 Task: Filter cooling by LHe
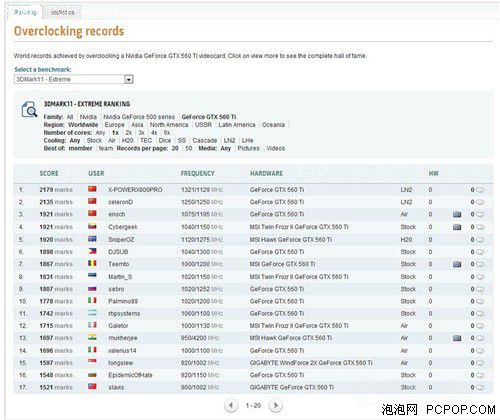click(247, 140)
